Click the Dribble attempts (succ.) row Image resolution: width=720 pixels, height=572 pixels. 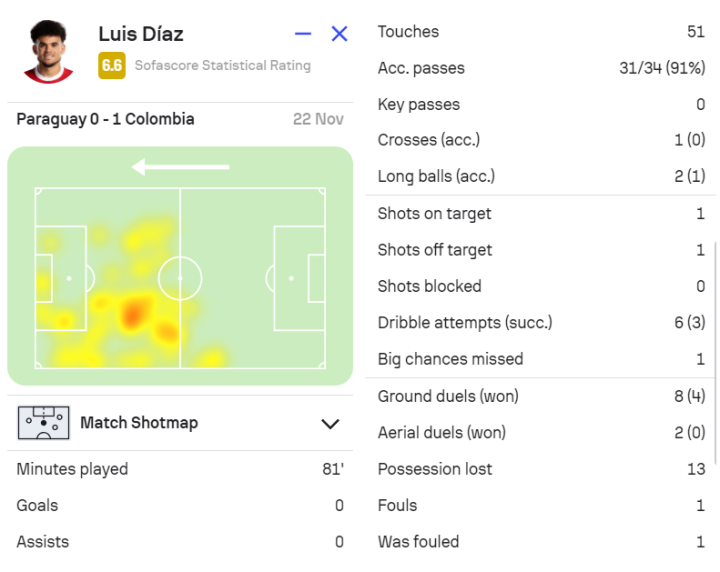point(540,323)
